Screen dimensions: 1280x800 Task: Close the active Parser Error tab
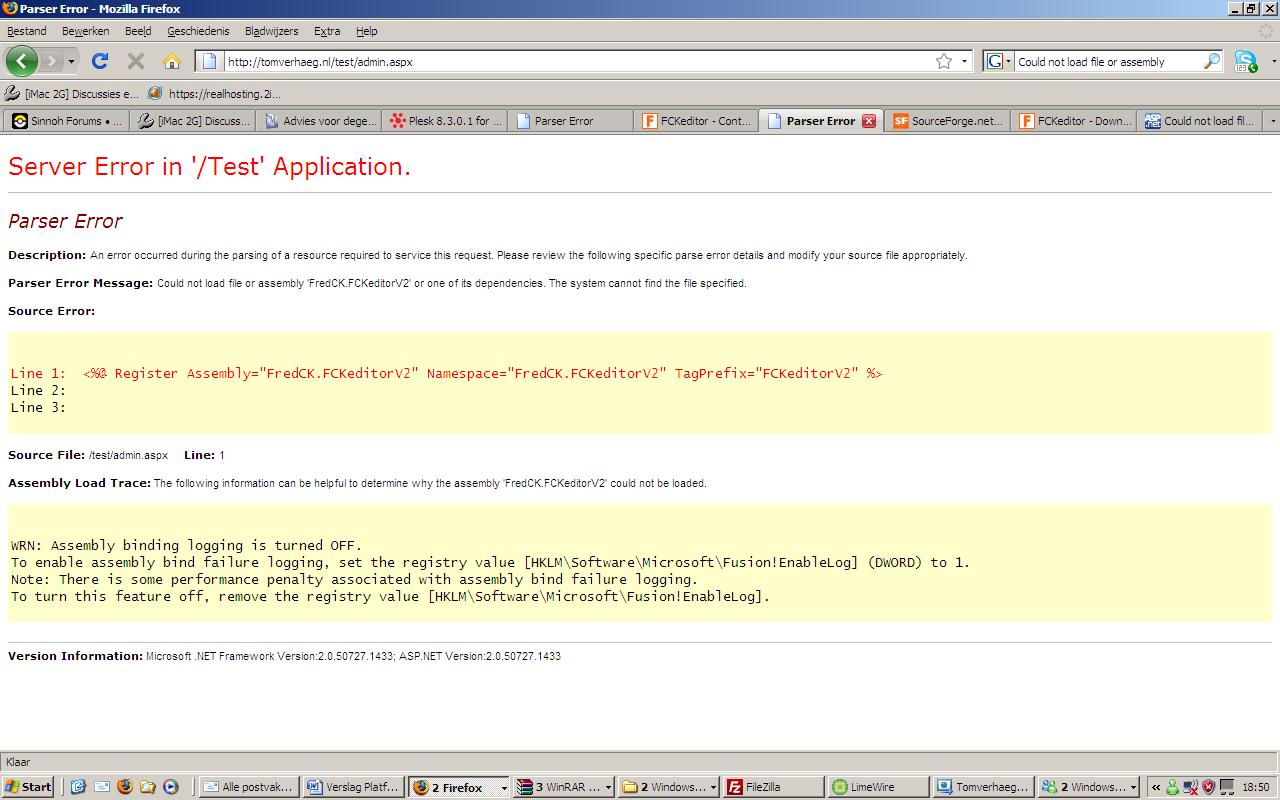[869, 121]
